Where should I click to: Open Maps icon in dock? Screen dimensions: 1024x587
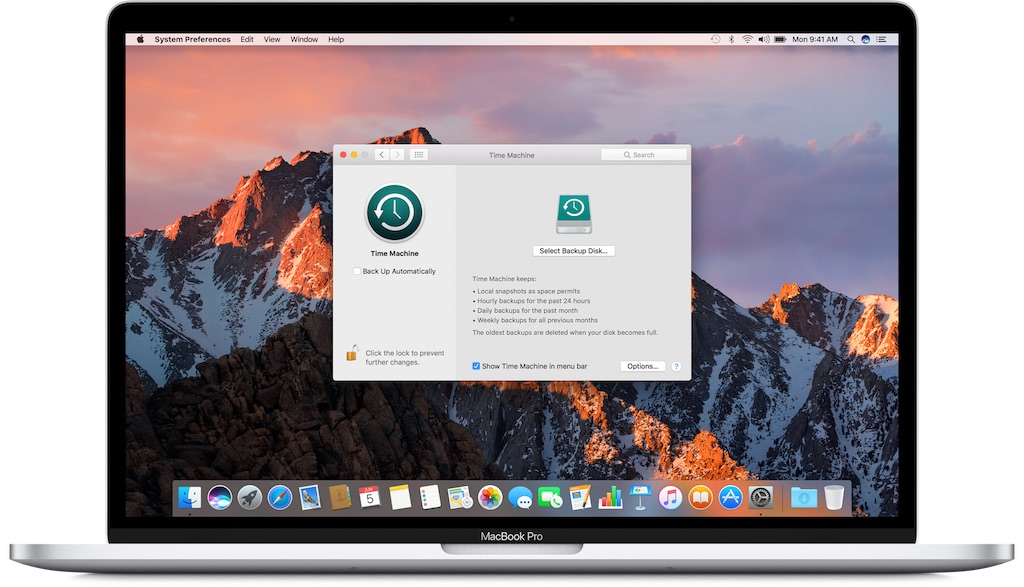tap(460, 498)
